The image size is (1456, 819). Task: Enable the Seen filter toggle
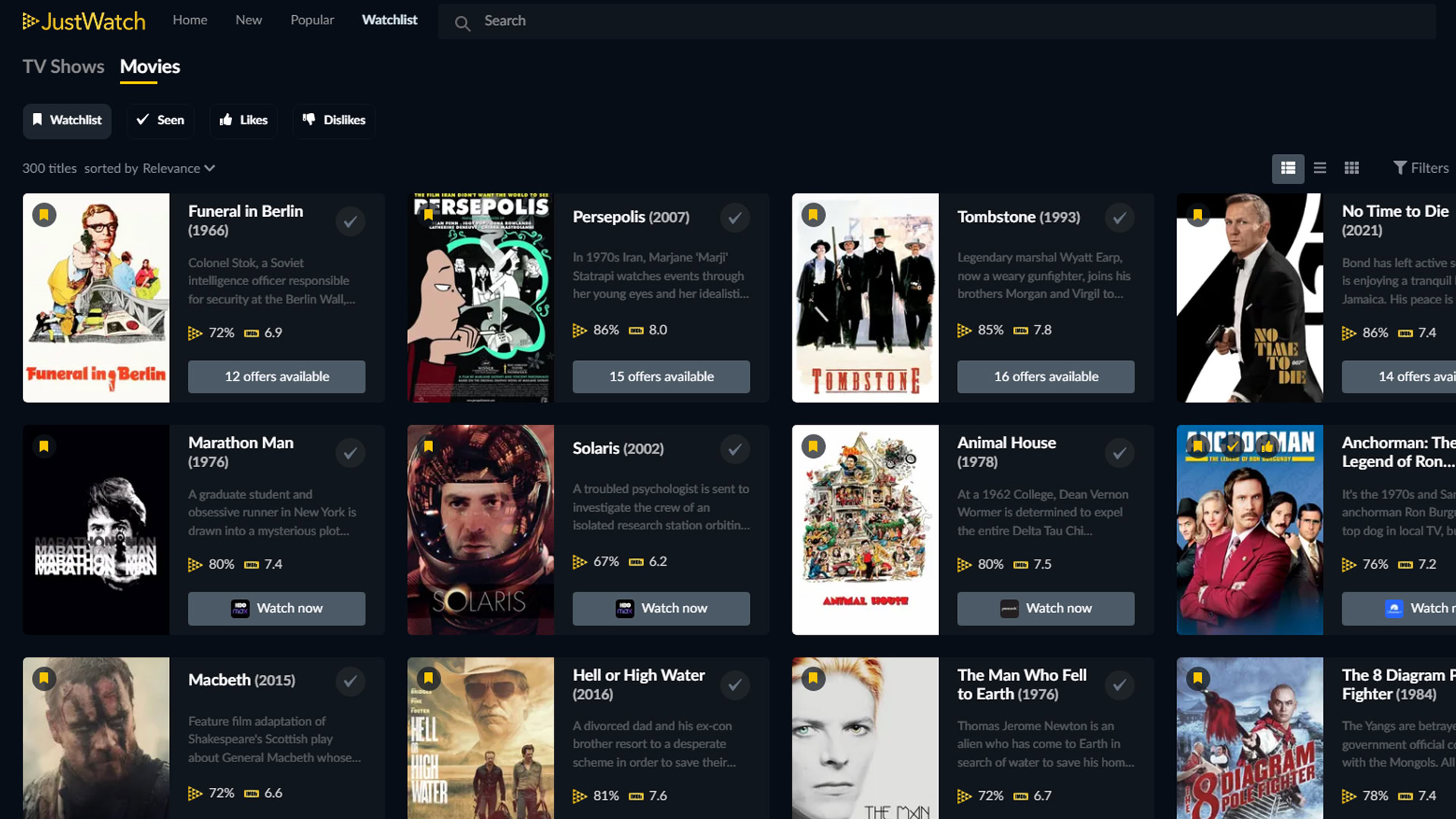click(x=161, y=119)
